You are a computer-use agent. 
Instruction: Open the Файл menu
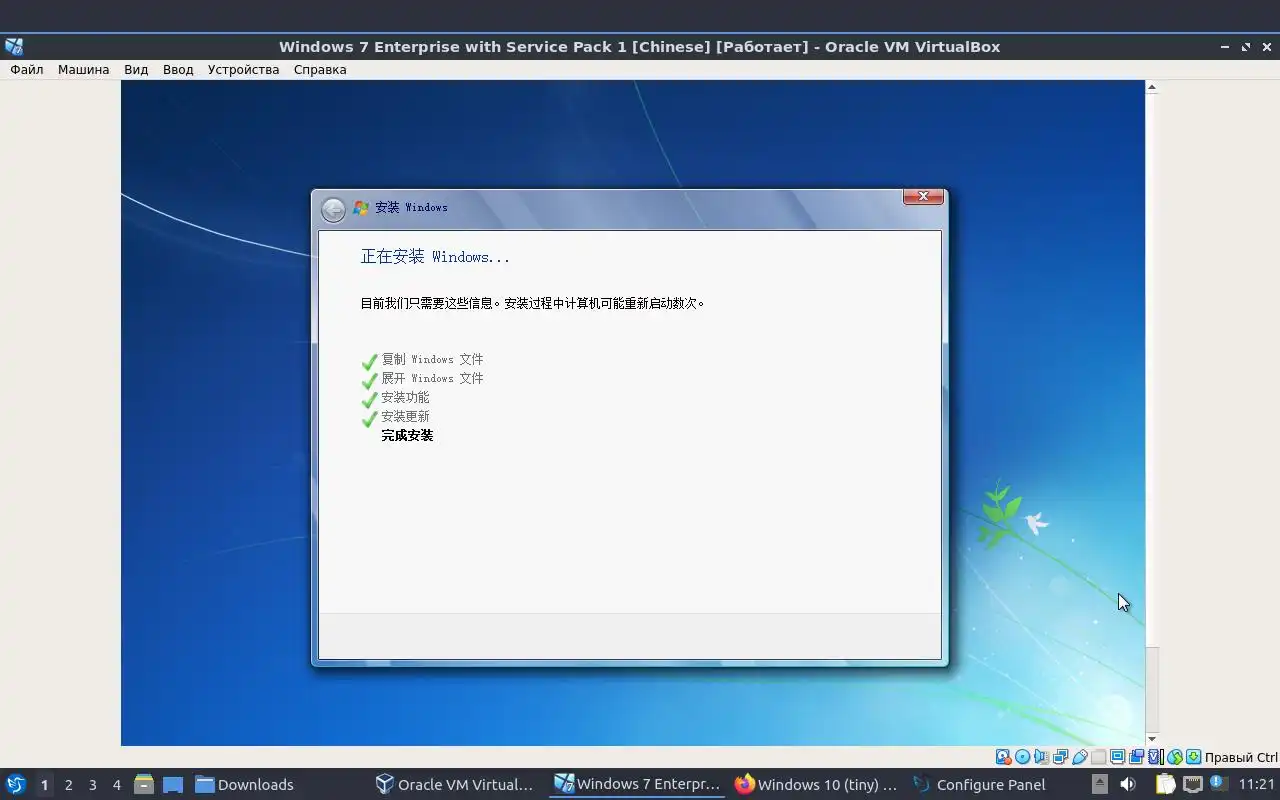[x=27, y=69]
